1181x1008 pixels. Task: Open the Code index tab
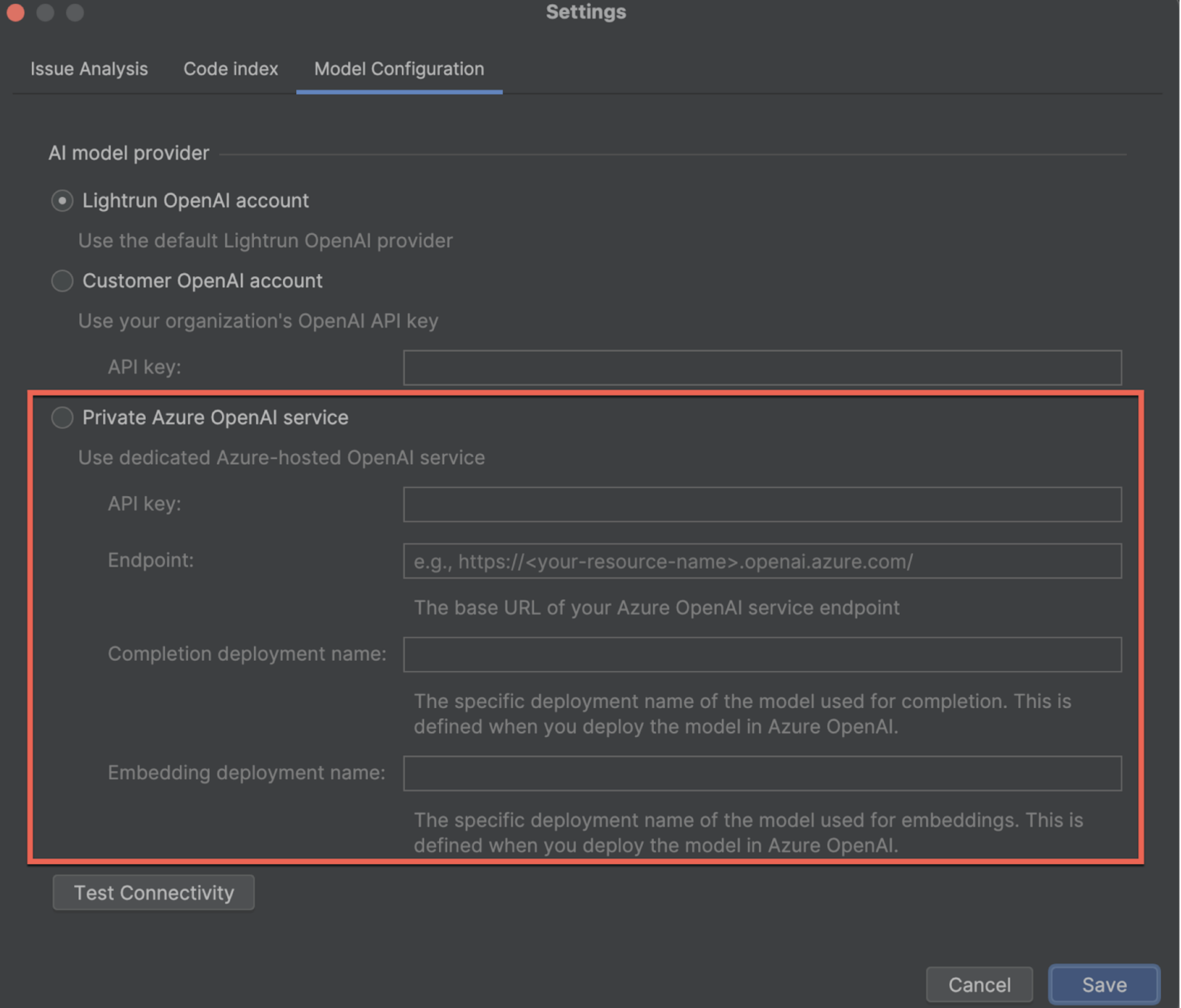point(230,69)
